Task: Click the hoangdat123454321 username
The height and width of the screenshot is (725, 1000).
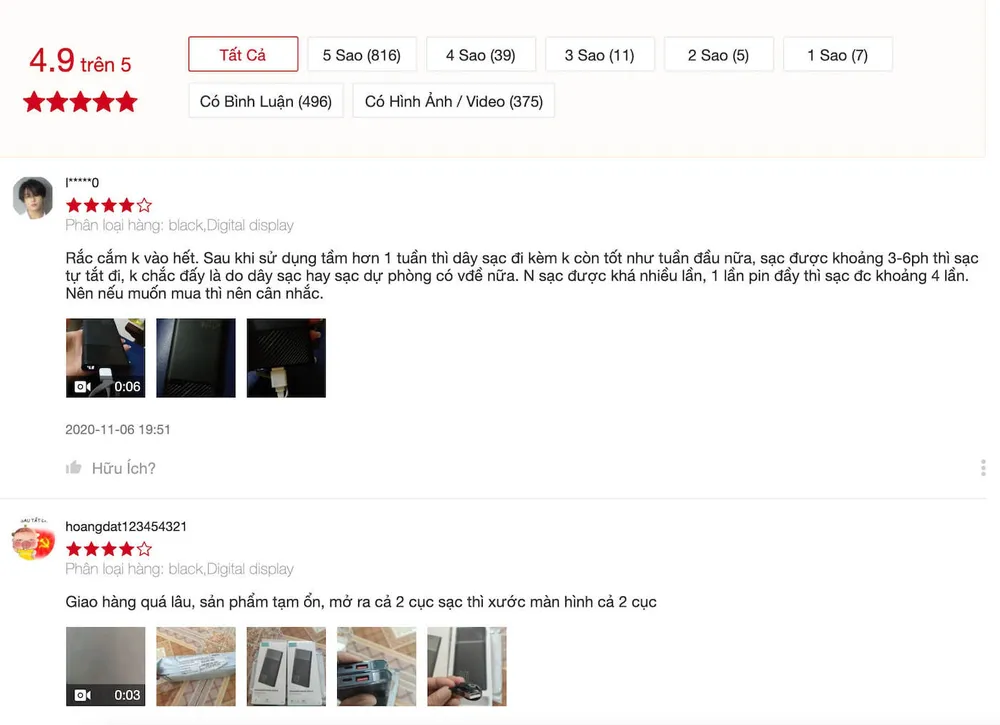Action: pos(126,527)
